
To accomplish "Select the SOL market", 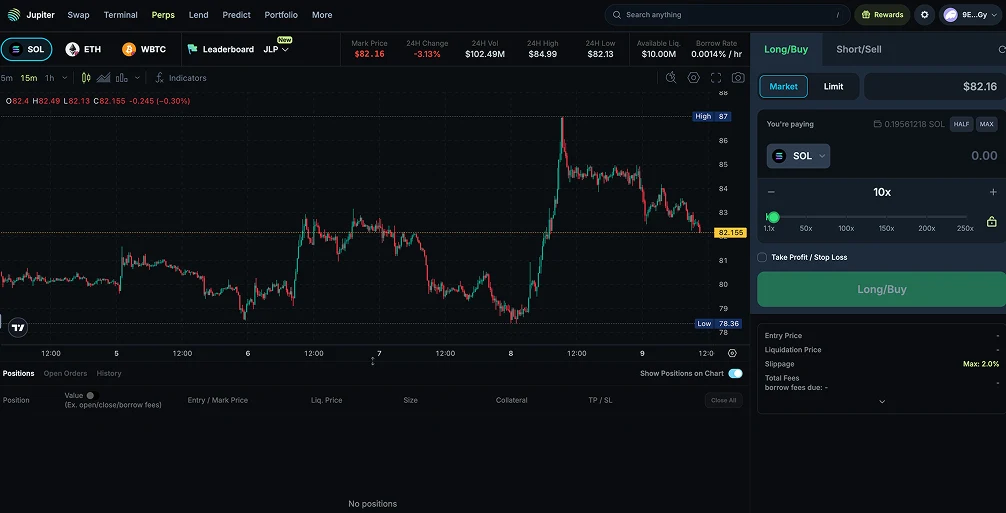I will [x=27, y=49].
